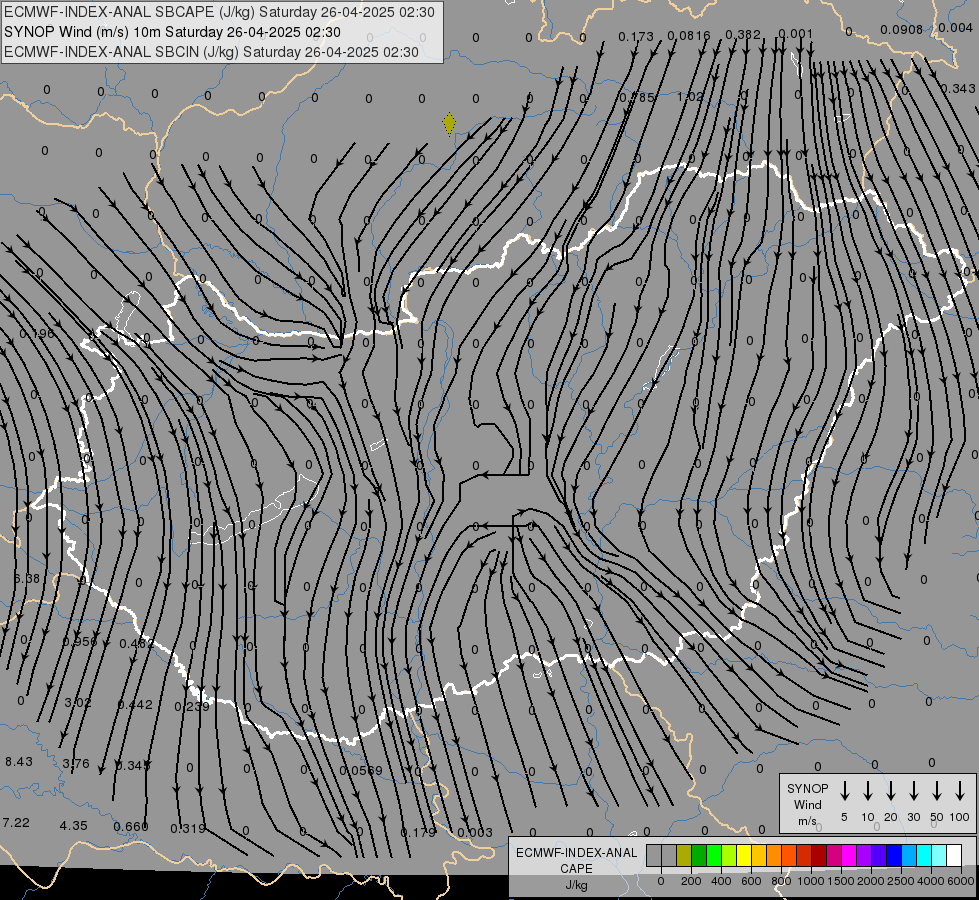Click the '2000' tick label in CAPE legend
This screenshot has width=979, height=900.
pyautogui.click(x=871, y=881)
